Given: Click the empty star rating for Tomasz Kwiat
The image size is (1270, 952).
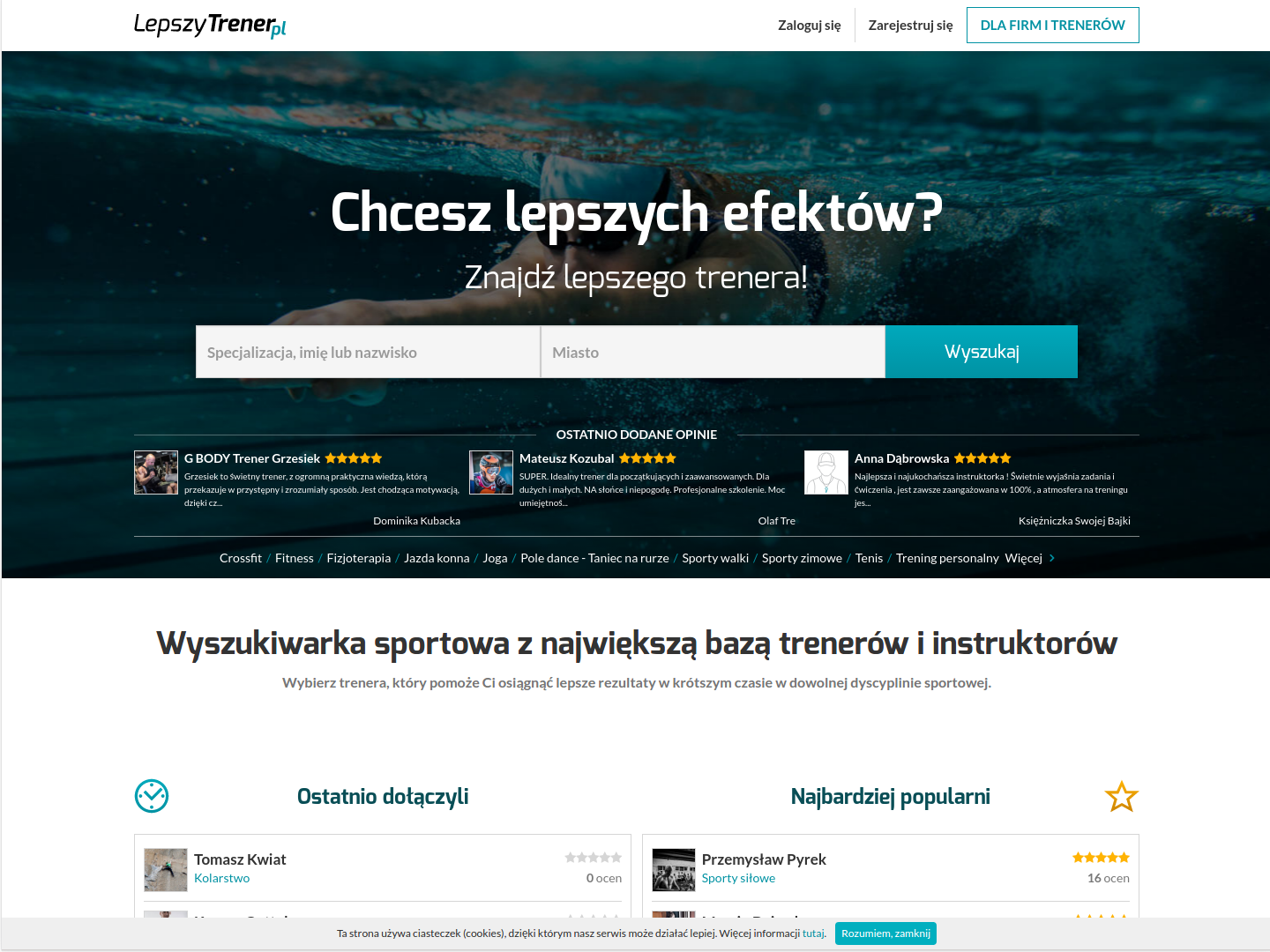Looking at the screenshot, I should point(594,858).
